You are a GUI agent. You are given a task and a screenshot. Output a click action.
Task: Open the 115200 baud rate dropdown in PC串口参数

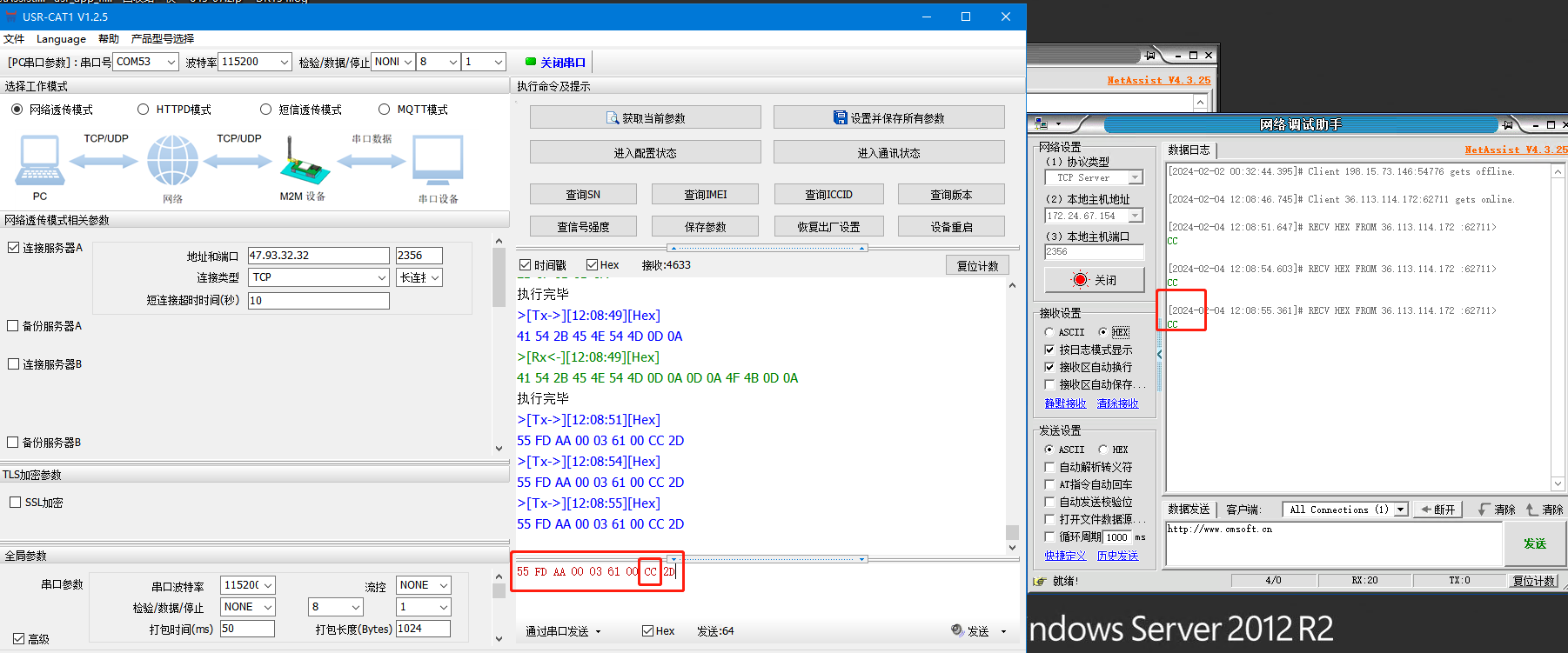pos(285,62)
